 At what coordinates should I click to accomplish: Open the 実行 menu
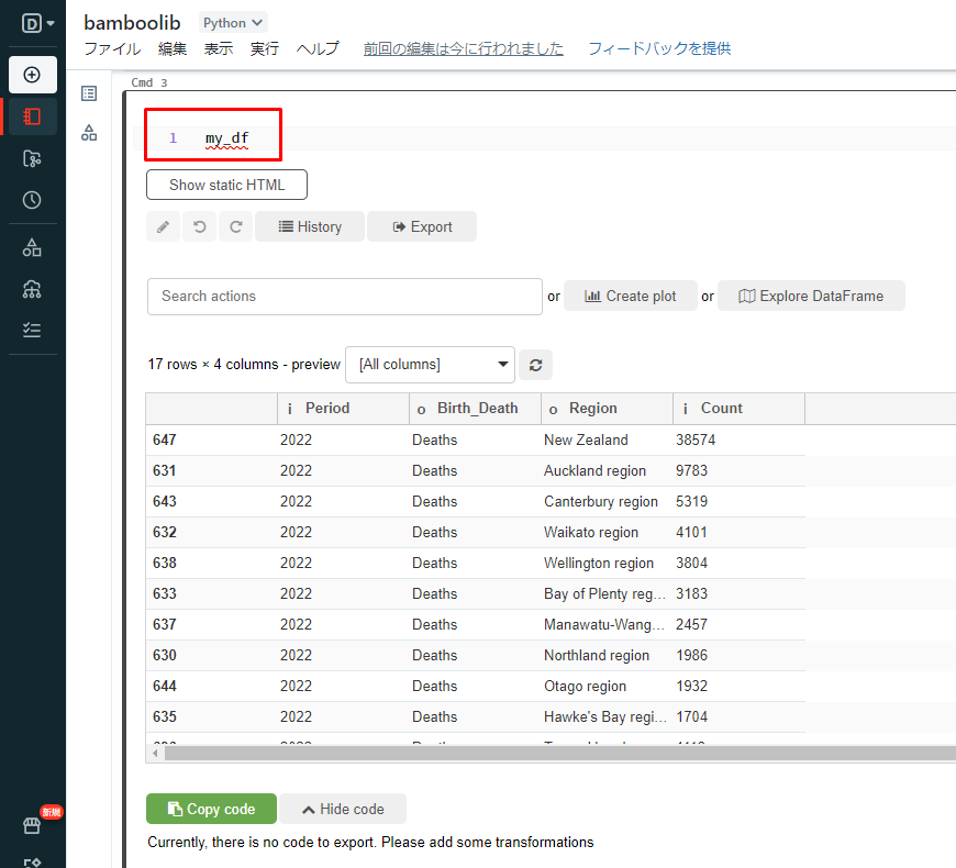click(264, 48)
